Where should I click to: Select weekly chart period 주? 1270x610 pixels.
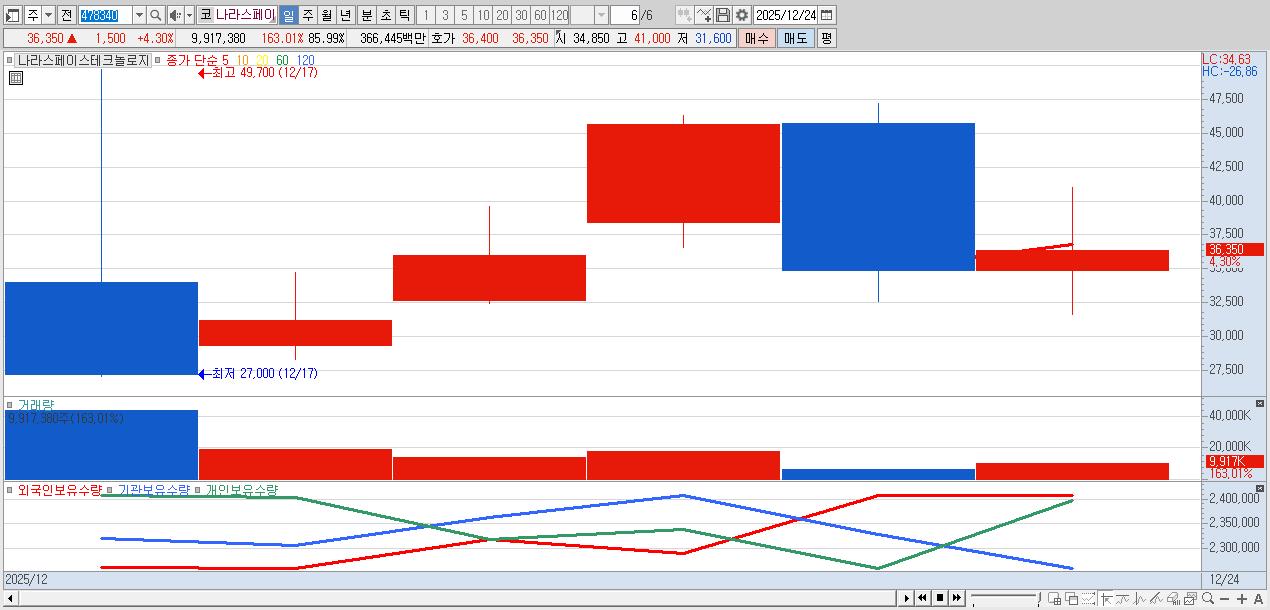pyautogui.click(x=307, y=15)
